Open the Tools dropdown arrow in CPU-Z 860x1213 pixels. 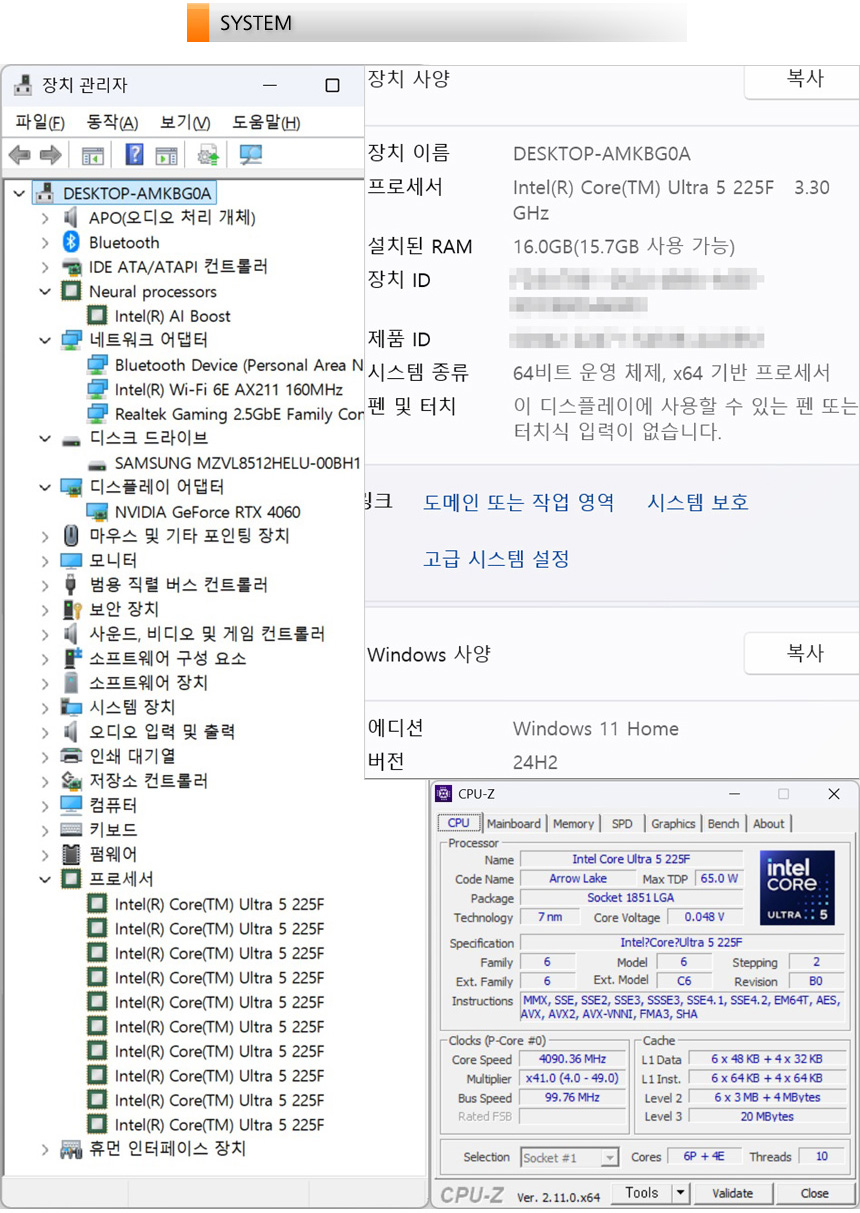[x=680, y=1193]
